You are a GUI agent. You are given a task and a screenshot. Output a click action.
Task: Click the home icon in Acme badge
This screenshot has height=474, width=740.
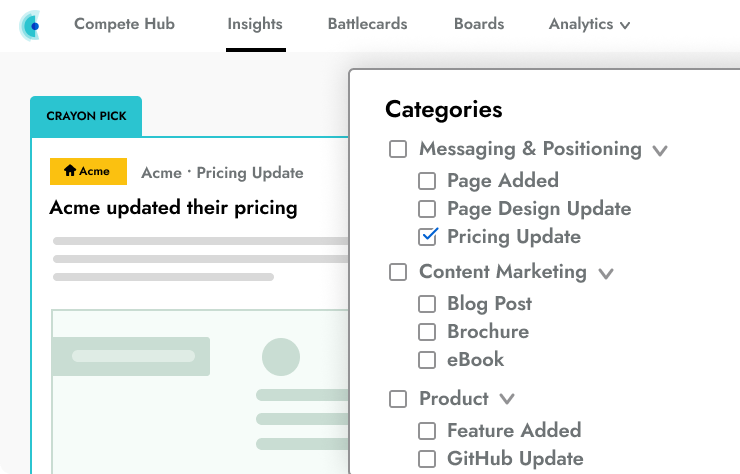click(69, 171)
